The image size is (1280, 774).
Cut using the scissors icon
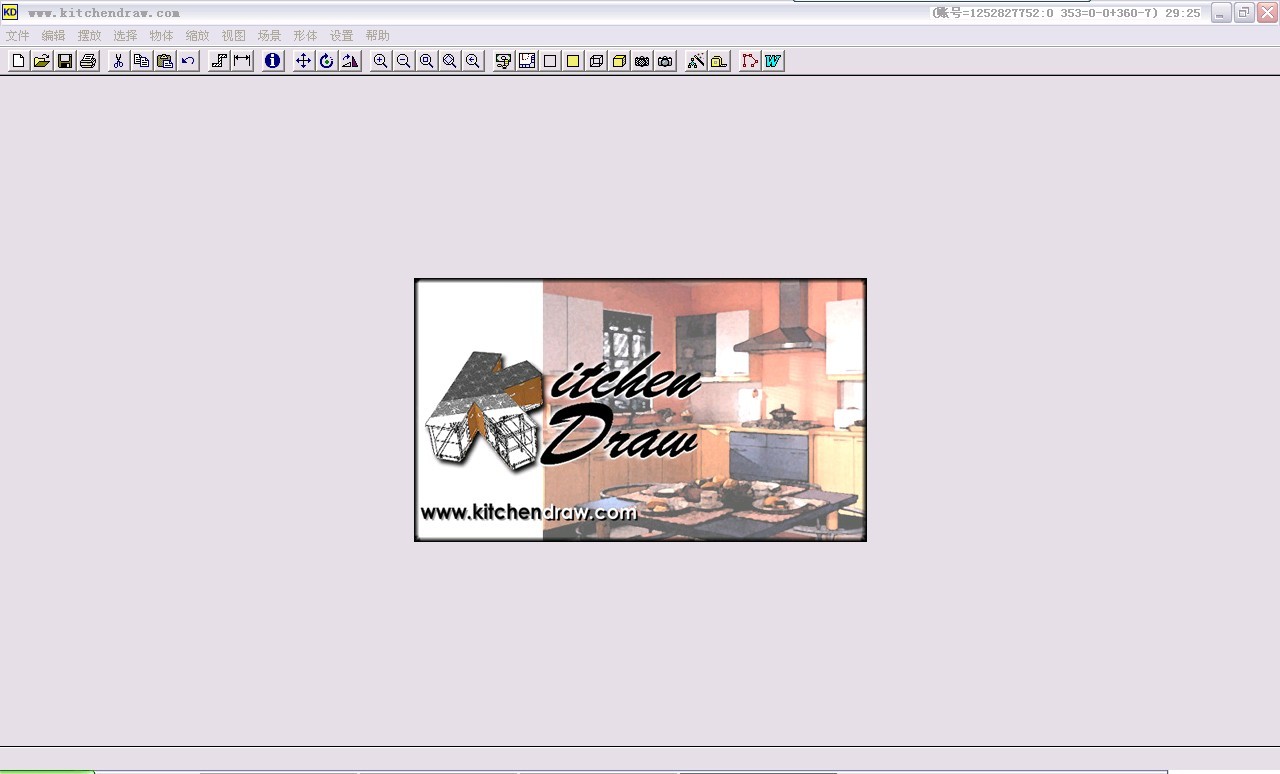pyautogui.click(x=118, y=61)
